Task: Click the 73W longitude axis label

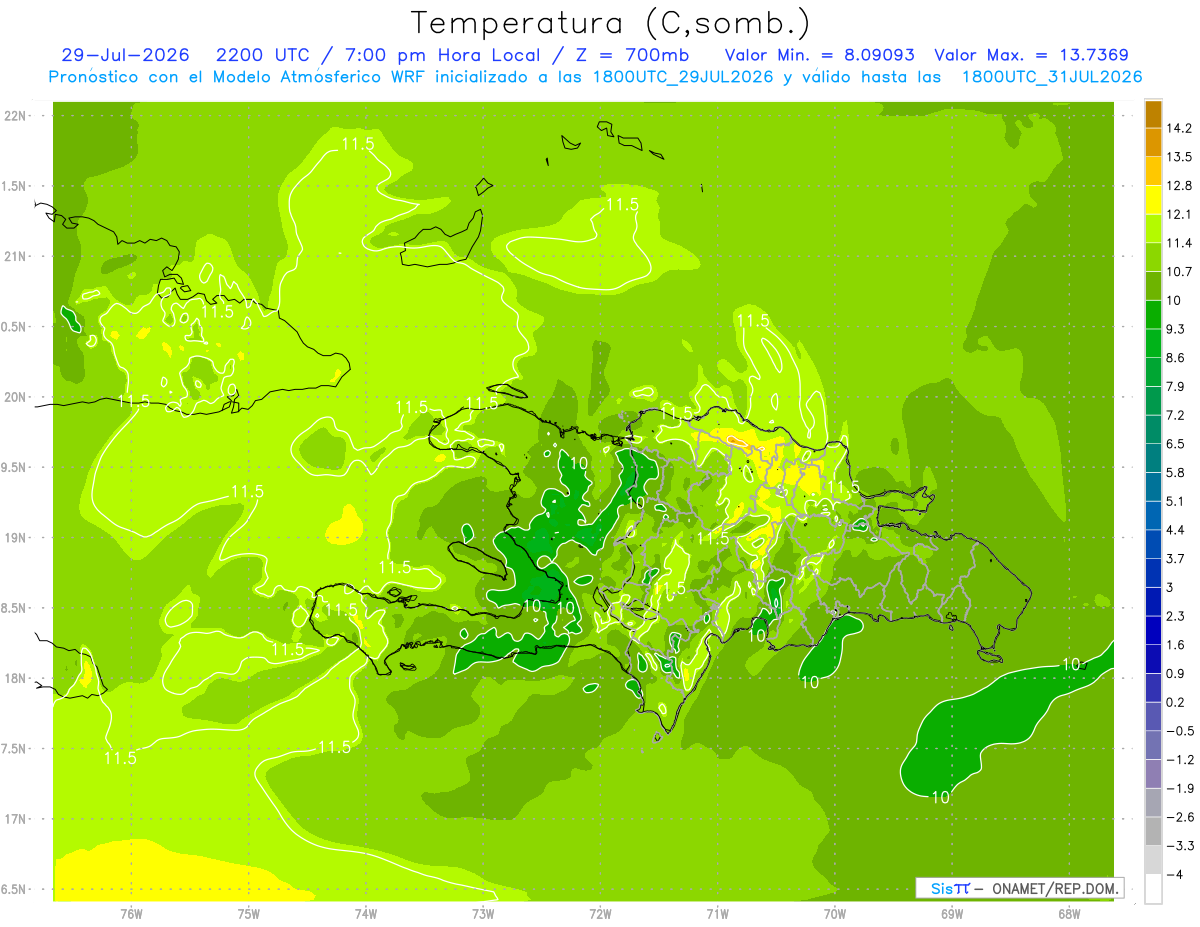Action: pyautogui.click(x=483, y=913)
